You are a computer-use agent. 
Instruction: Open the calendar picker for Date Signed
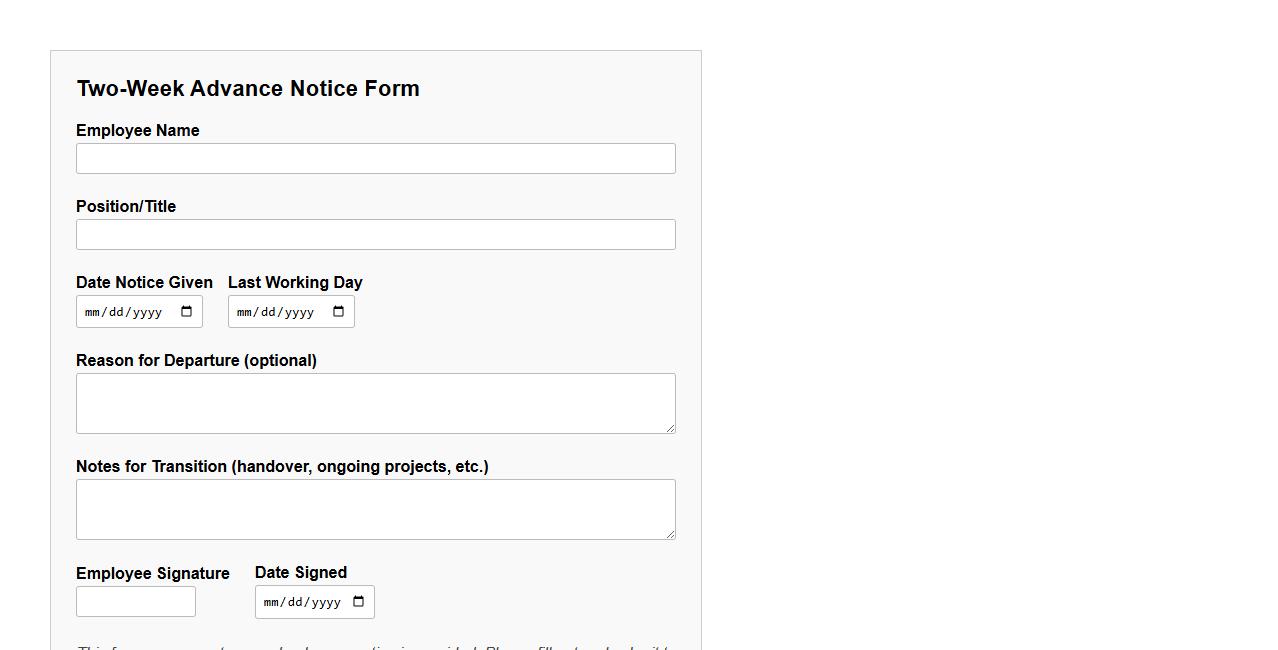[357, 602]
